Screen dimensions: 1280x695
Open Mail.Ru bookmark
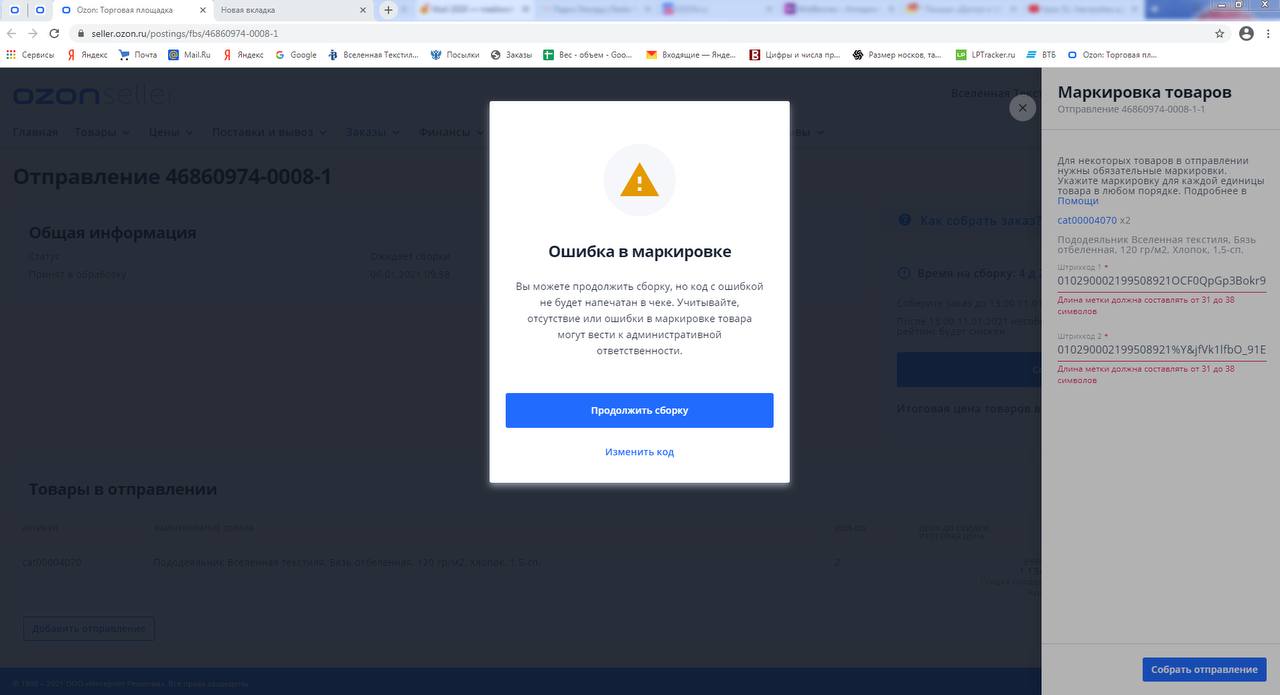point(187,55)
